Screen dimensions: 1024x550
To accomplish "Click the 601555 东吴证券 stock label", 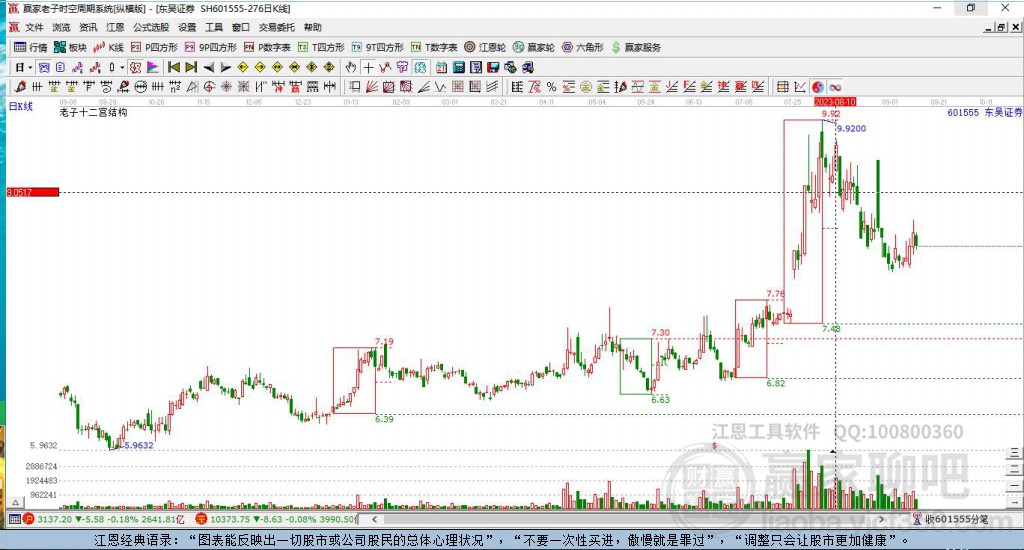I will coord(984,112).
